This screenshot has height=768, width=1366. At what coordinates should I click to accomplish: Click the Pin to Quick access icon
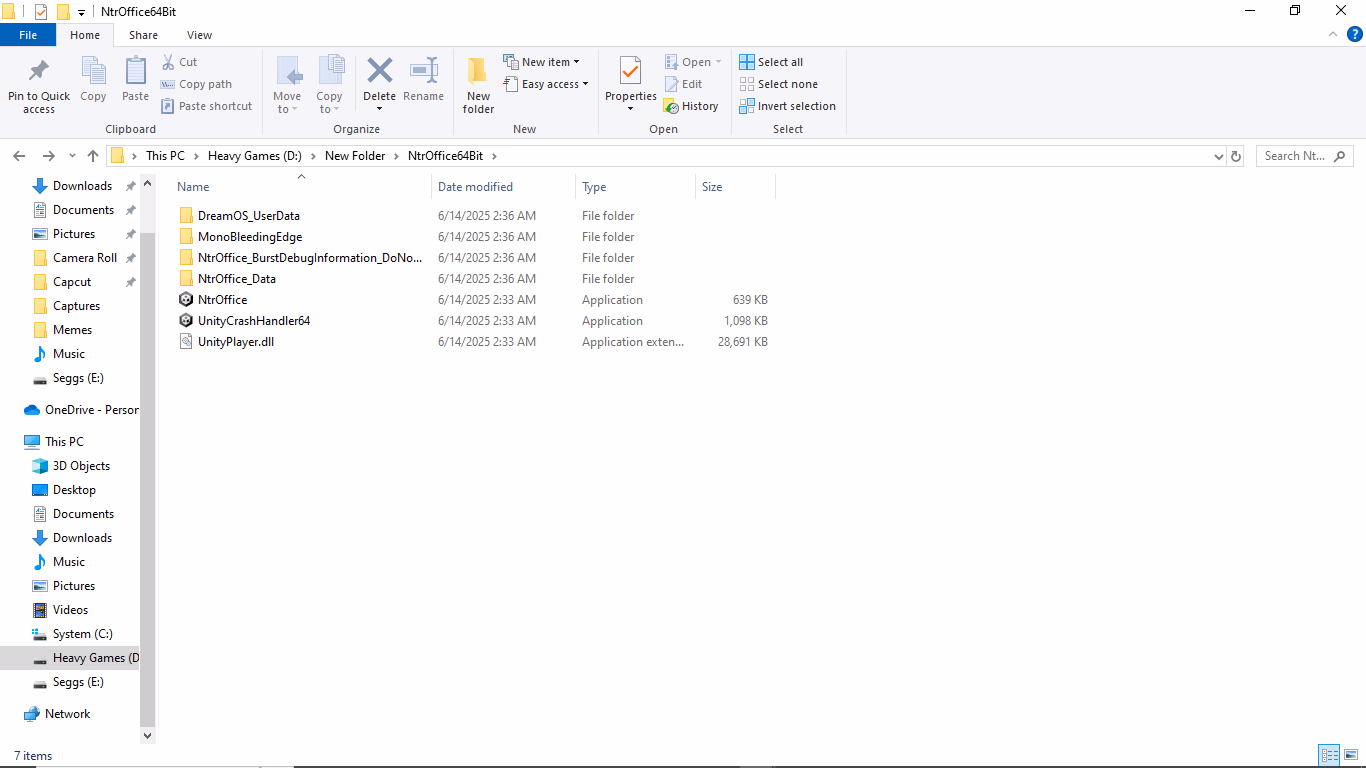click(x=39, y=72)
